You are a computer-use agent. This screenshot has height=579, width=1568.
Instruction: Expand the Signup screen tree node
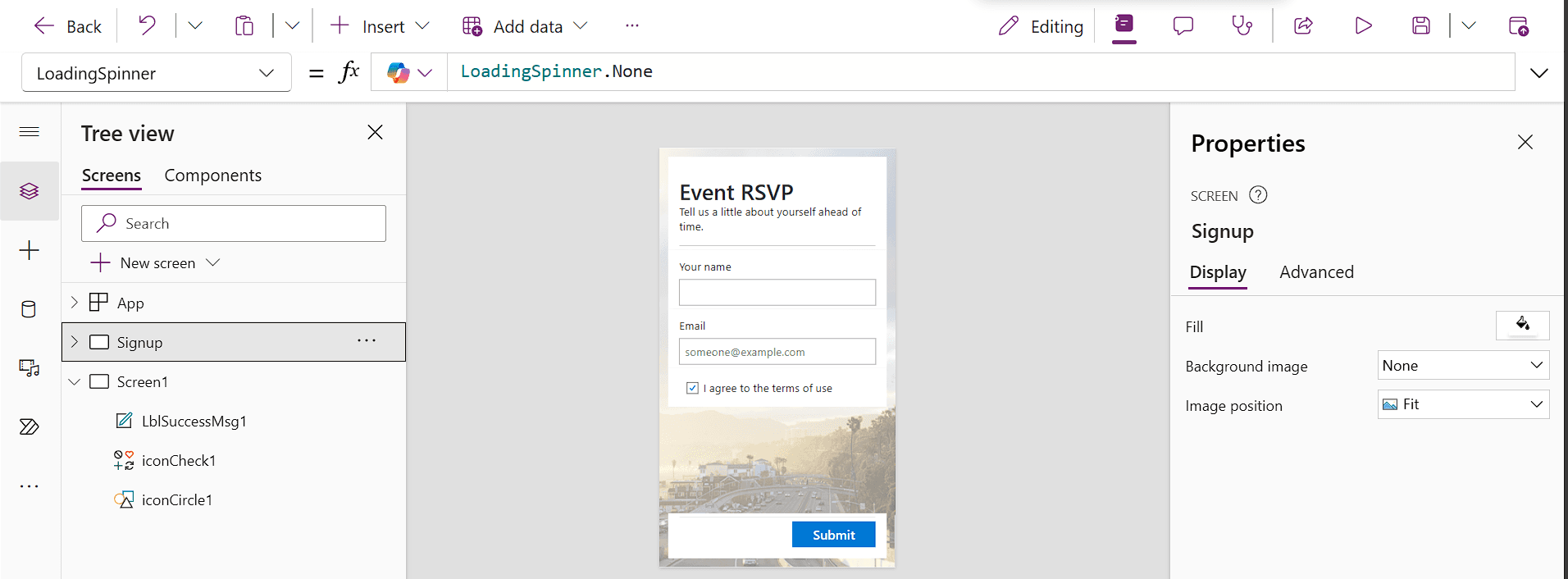[75, 342]
